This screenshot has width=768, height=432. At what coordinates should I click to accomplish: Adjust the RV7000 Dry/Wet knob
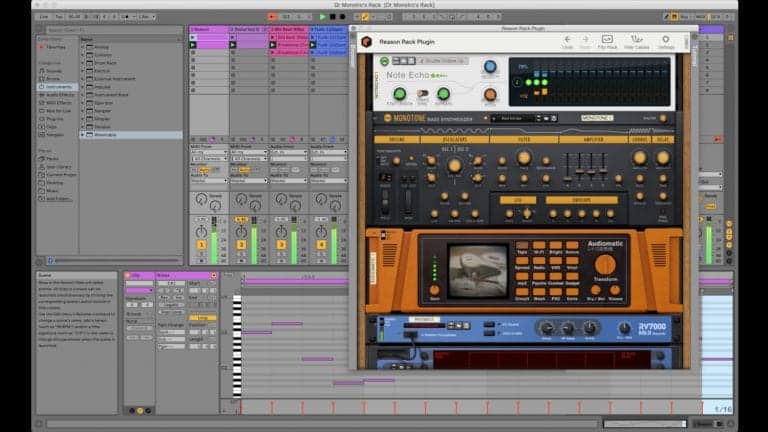pyautogui.click(x=624, y=328)
